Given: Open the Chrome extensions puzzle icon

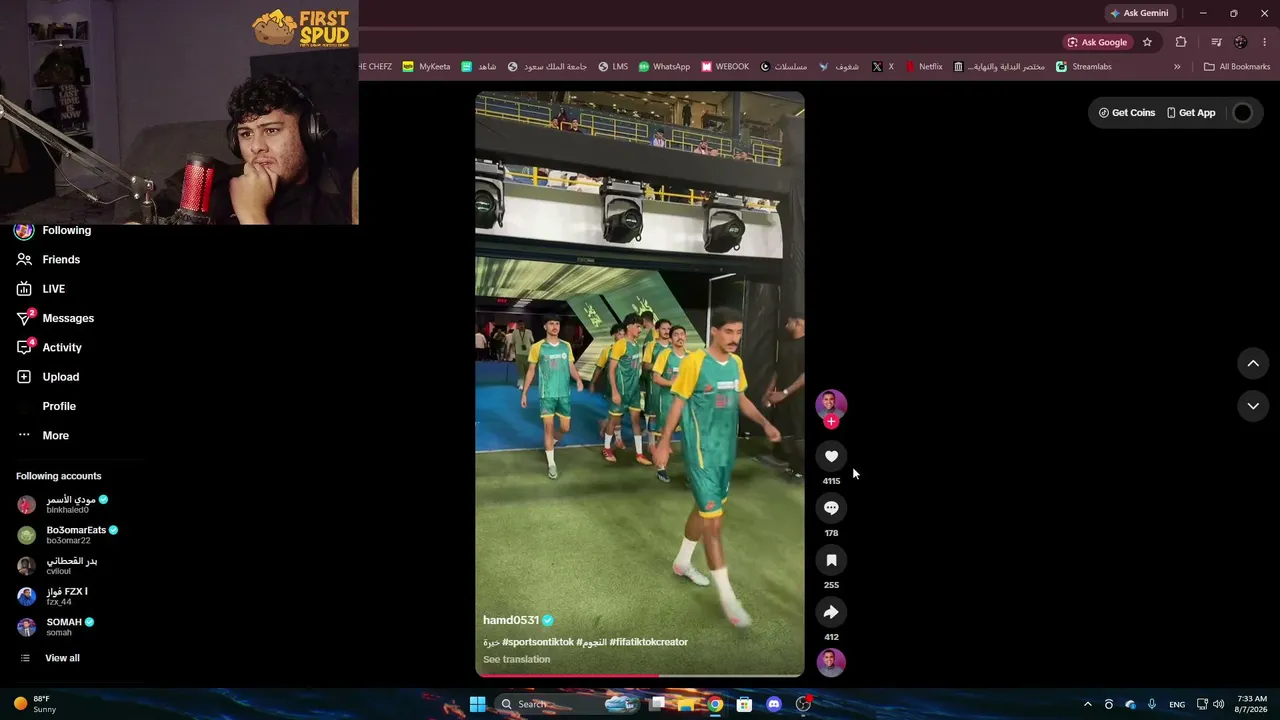Looking at the screenshot, I should coord(1181,42).
